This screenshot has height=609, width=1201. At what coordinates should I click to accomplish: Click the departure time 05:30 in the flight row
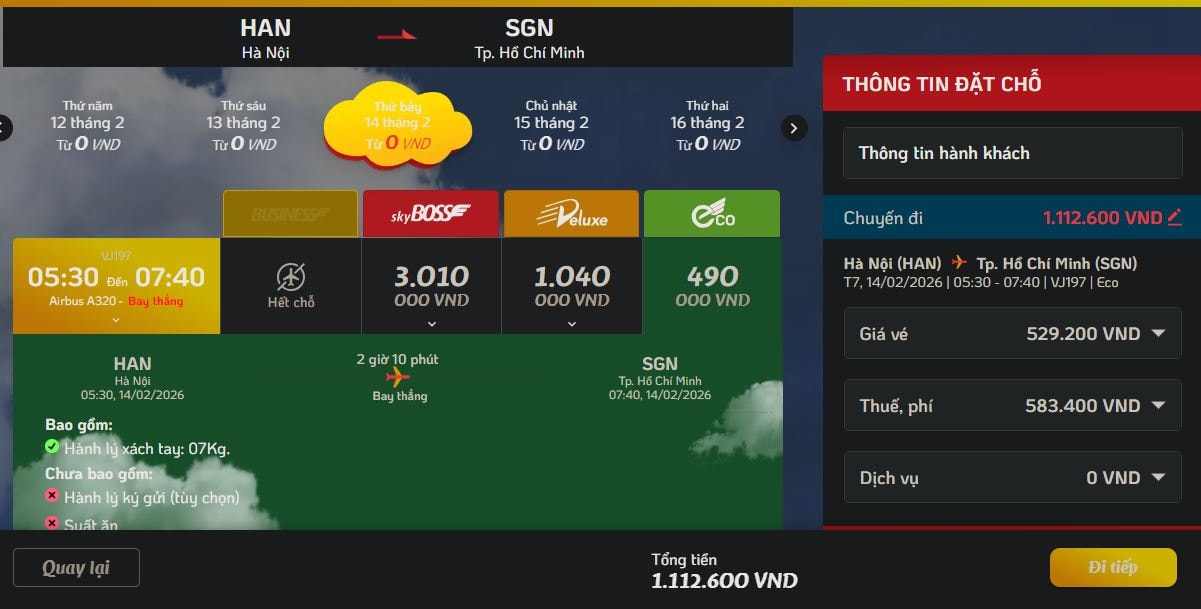coord(63,277)
